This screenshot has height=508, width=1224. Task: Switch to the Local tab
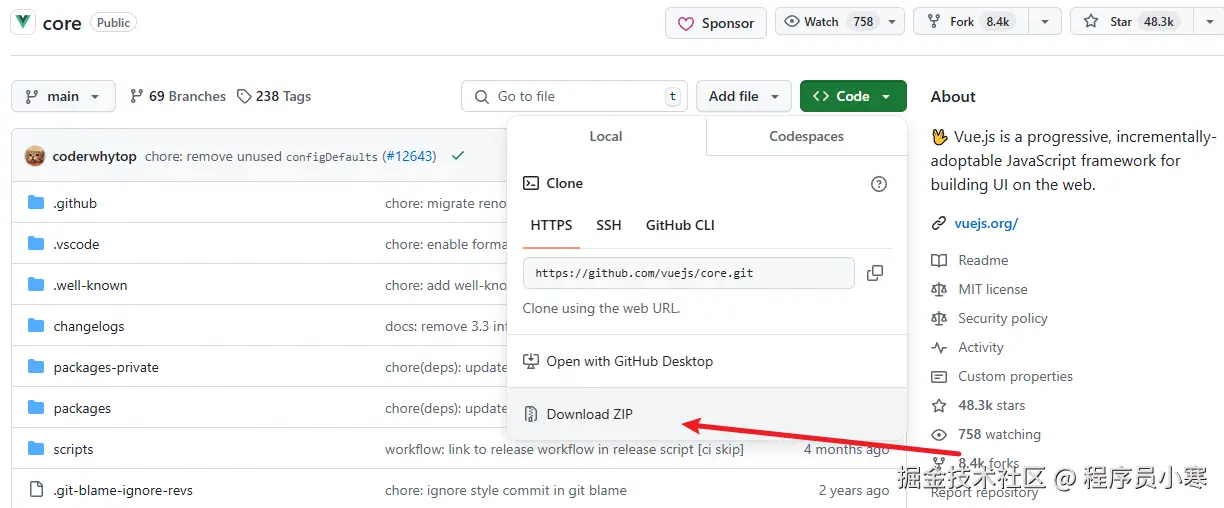[606, 136]
